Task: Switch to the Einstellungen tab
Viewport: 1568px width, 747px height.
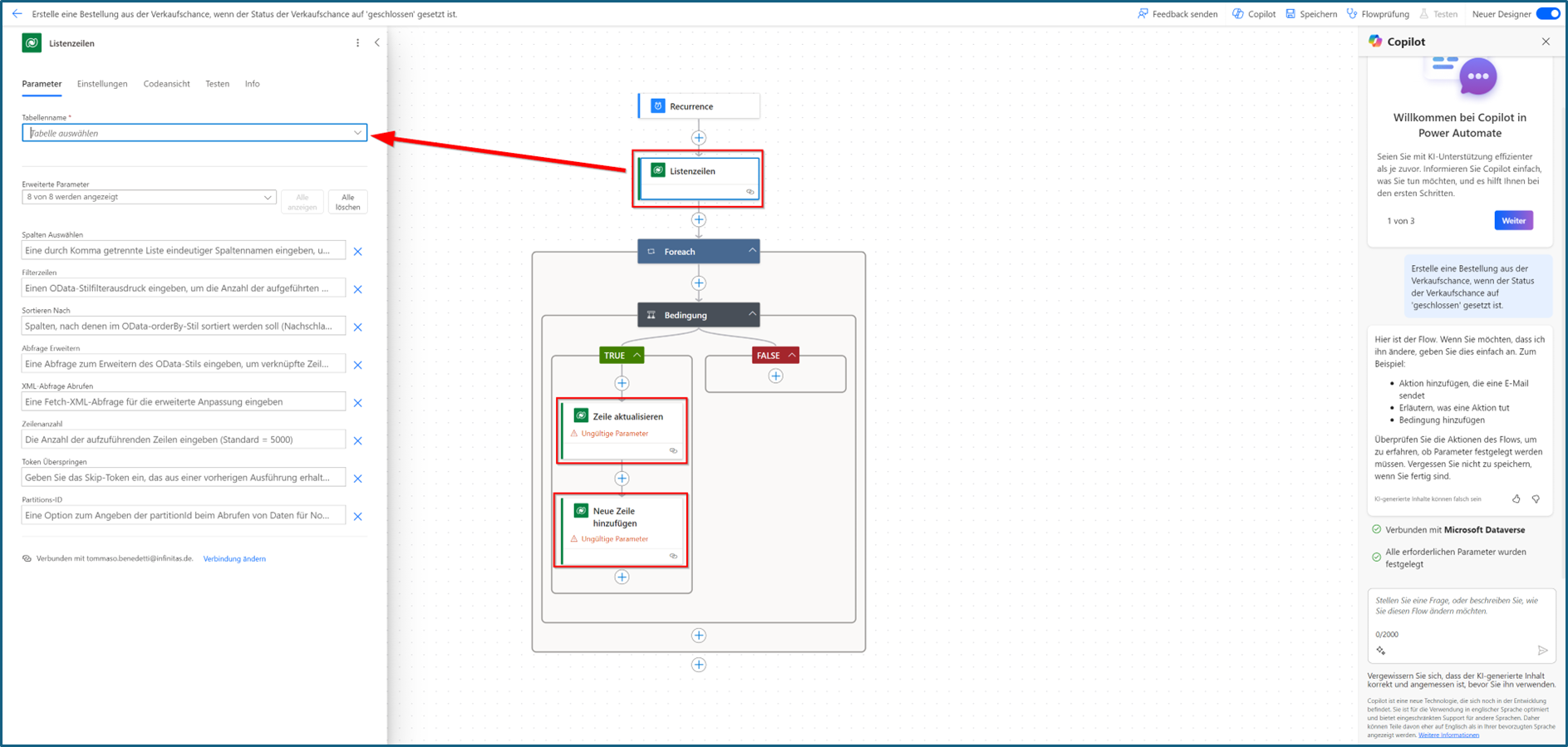Action: (x=102, y=84)
